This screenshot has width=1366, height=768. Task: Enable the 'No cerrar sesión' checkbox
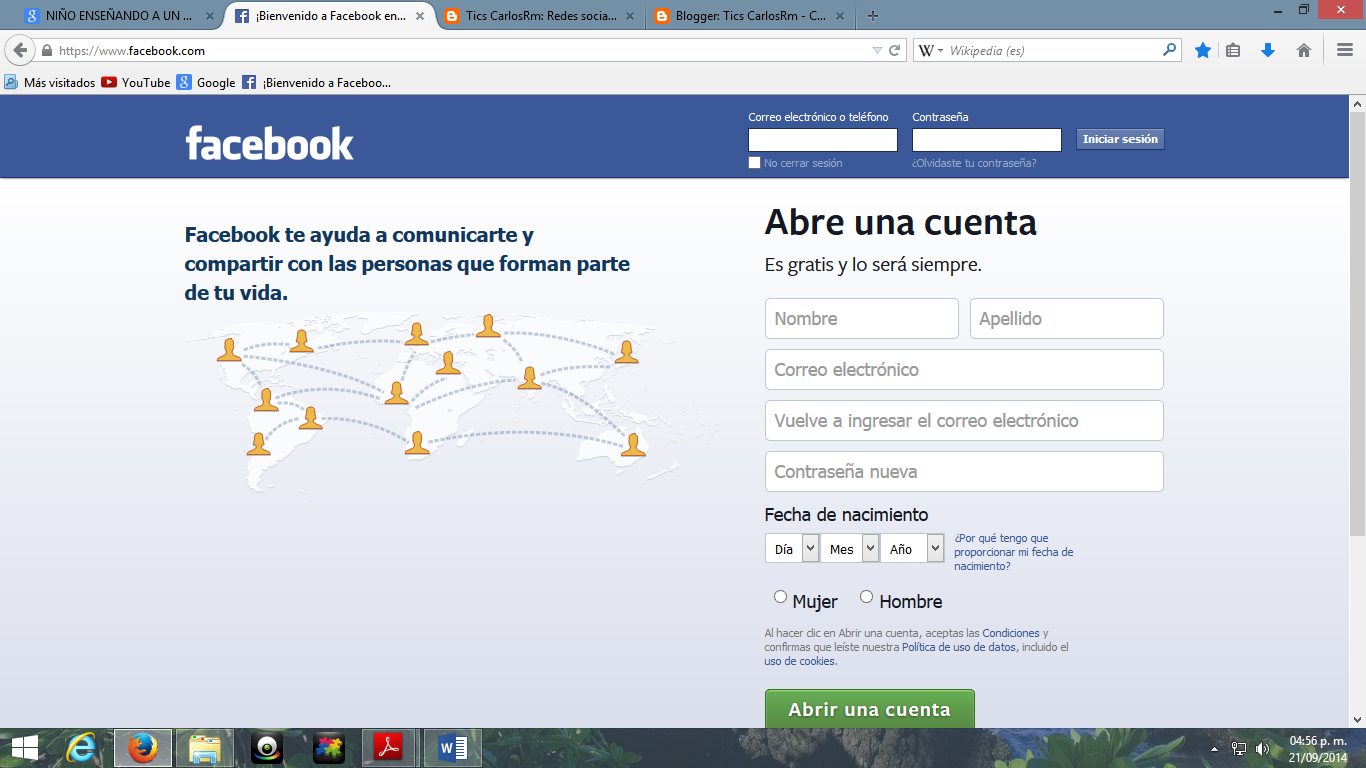tap(754, 162)
